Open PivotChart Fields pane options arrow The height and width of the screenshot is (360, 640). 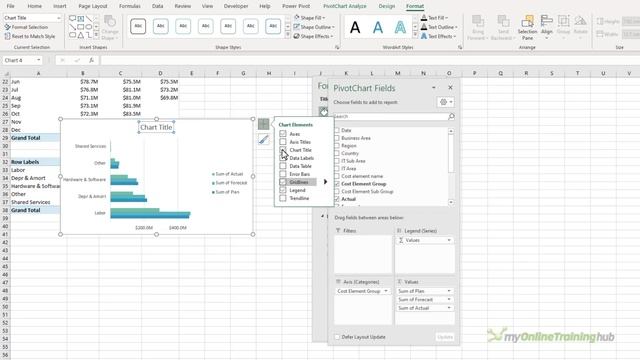click(x=433, y=87)
